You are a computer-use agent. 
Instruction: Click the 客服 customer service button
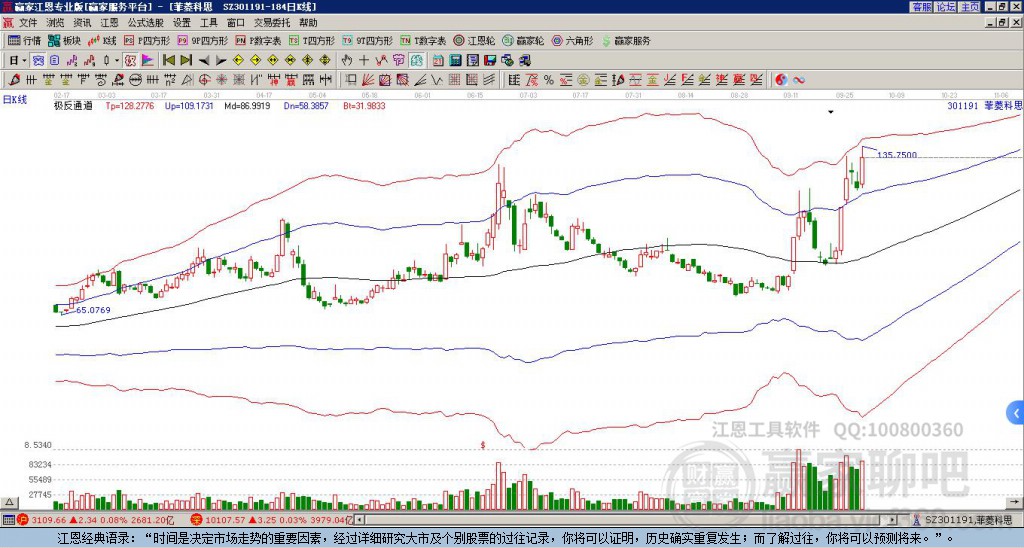pyautogui.click(x=921, y=7)
